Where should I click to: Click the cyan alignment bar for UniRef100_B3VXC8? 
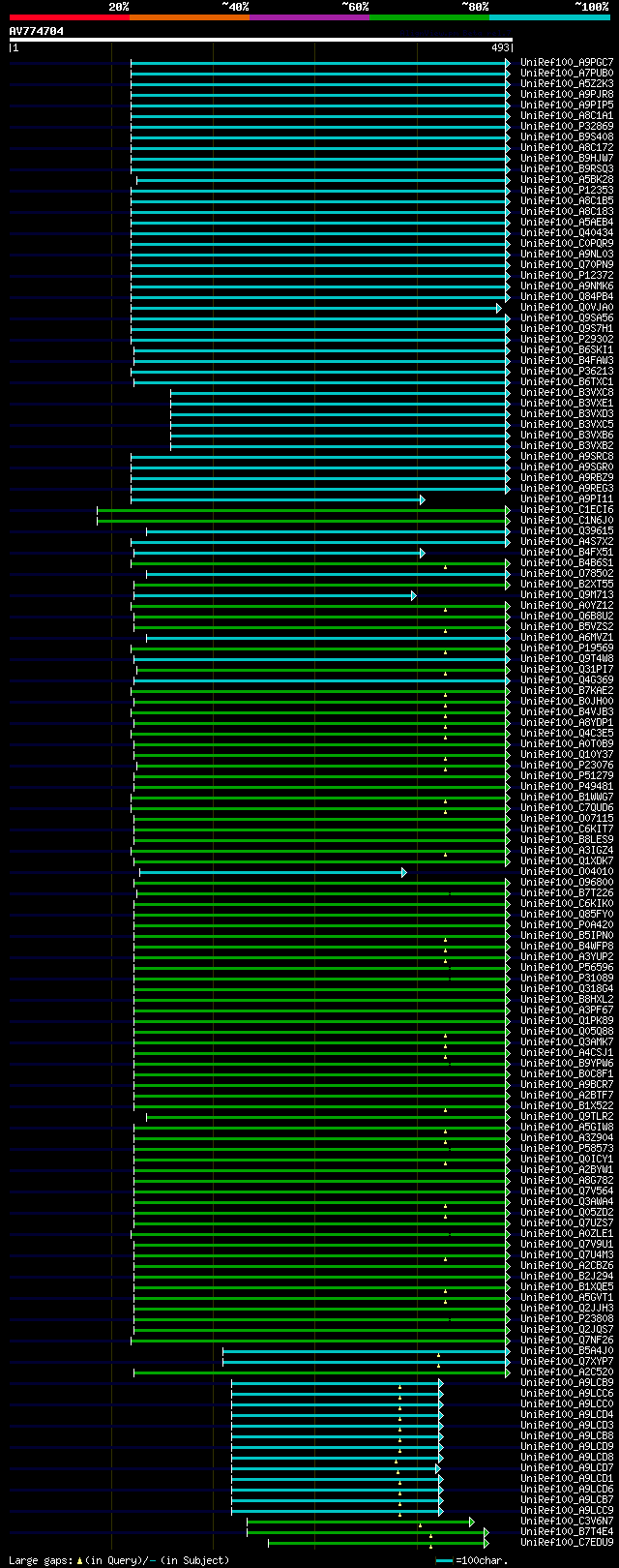(x=340, y=393)
